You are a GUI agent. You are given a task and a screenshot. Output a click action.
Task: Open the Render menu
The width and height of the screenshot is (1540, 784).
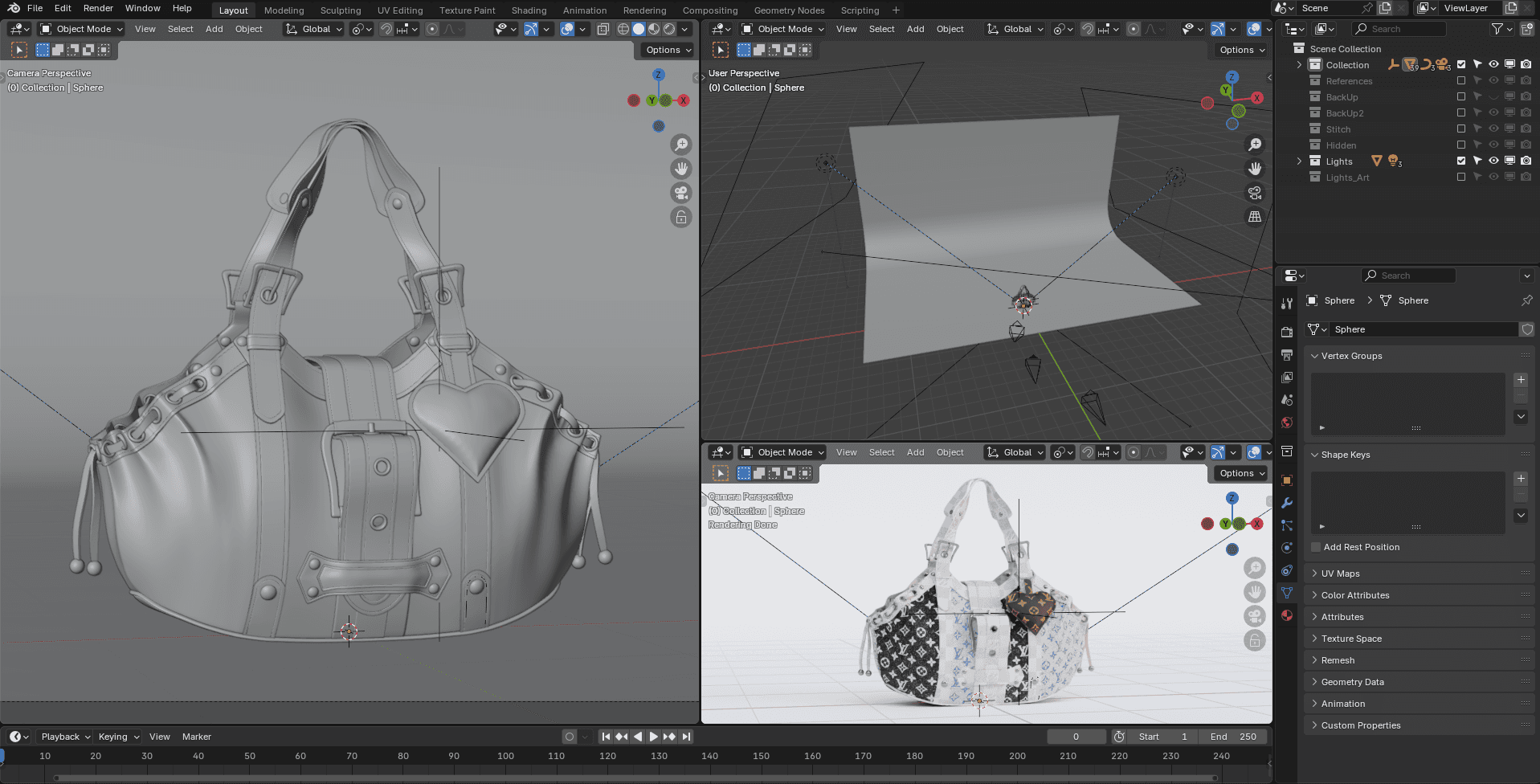click(98, 8)
